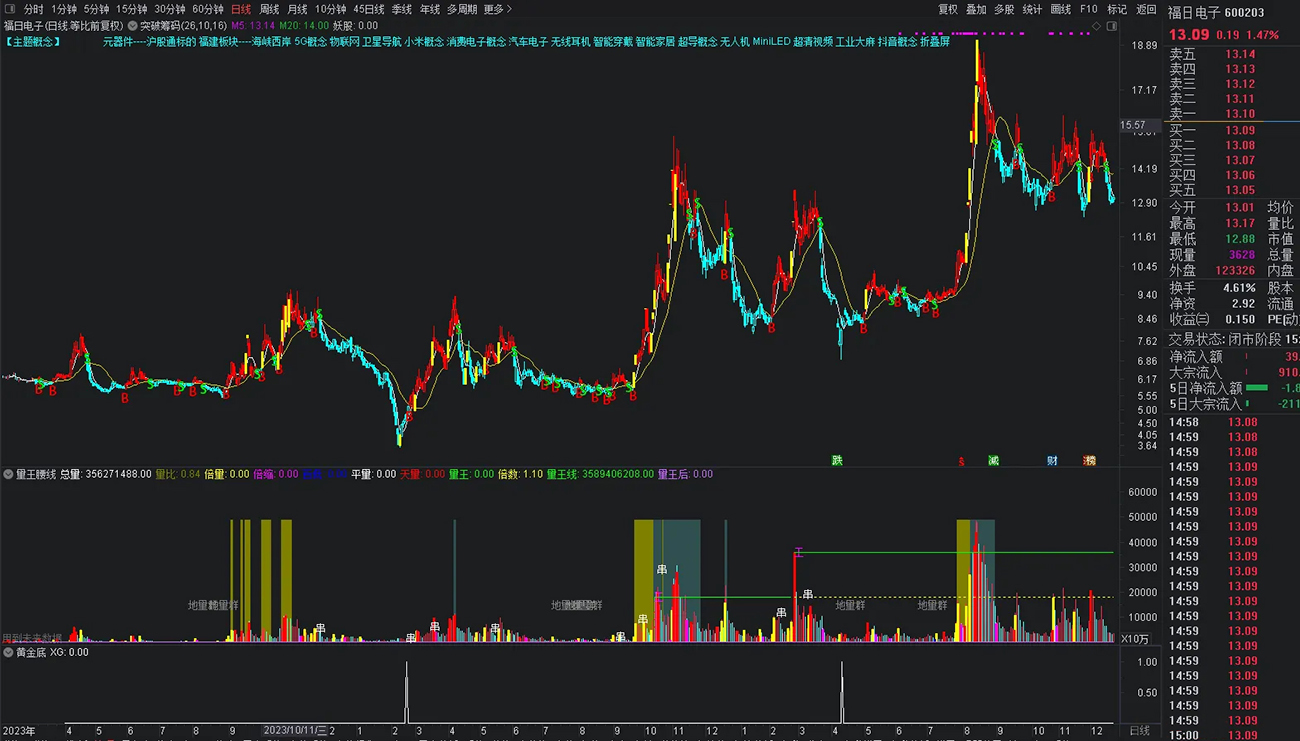This screenshot has height=741, width=1300.
Task: Open the 统计 statistics menu
Action: tap(1032, 9)
